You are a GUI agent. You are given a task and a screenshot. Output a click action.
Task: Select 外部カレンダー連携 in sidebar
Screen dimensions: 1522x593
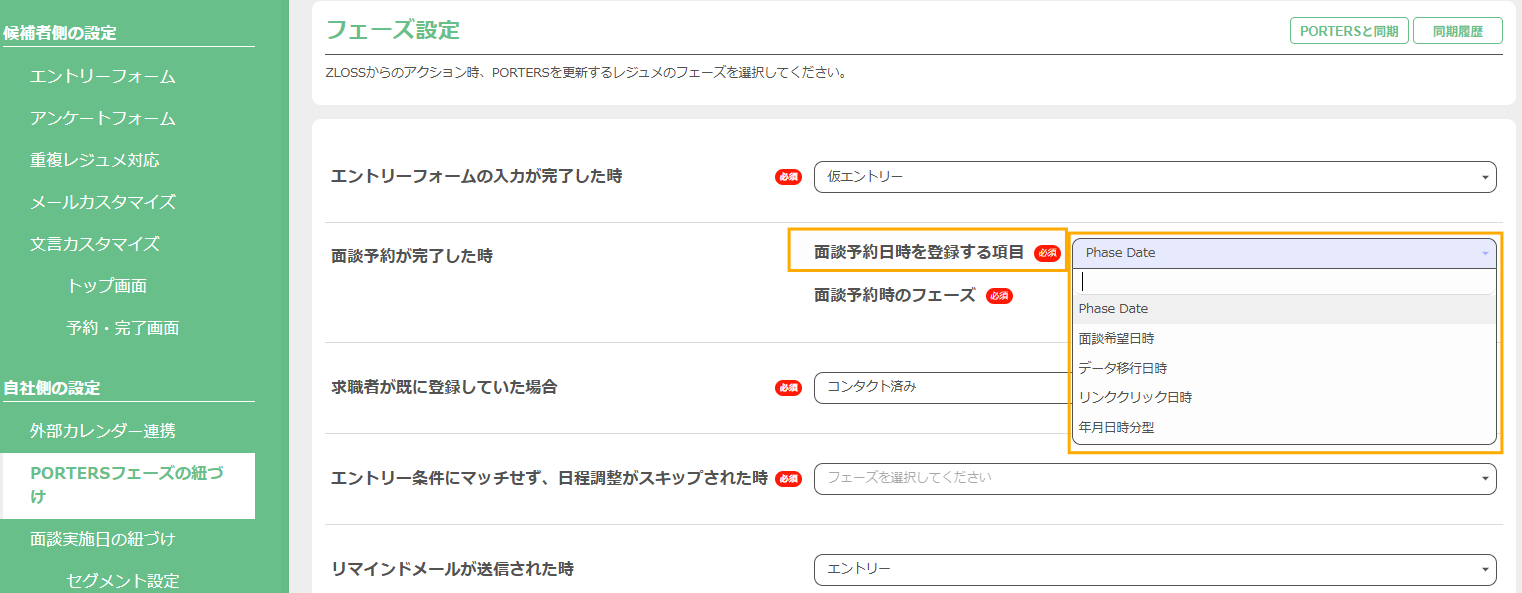coord(103,431)
